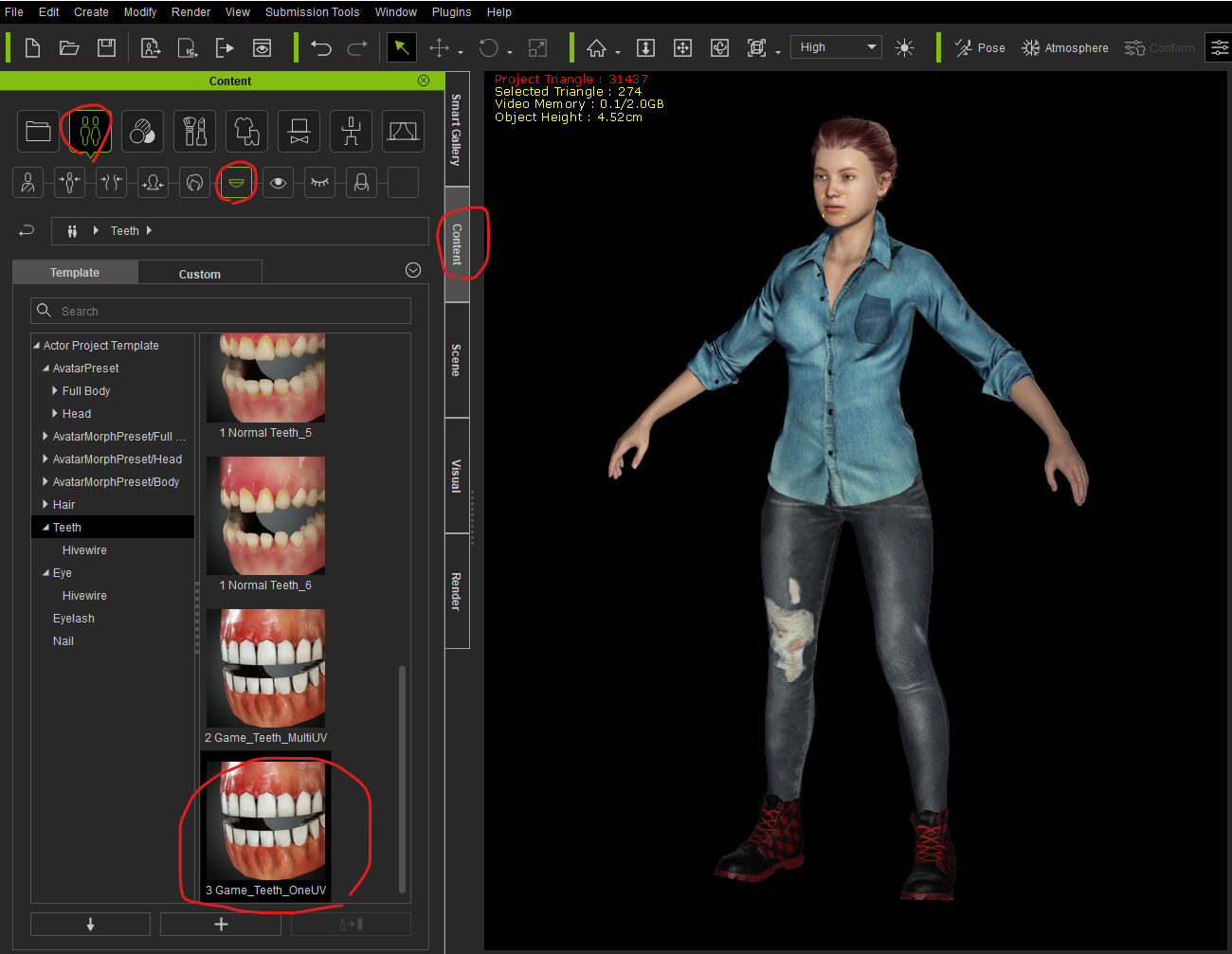Collapse the Teeth tree node
The image size is (1232, 954).
[45, 528]
